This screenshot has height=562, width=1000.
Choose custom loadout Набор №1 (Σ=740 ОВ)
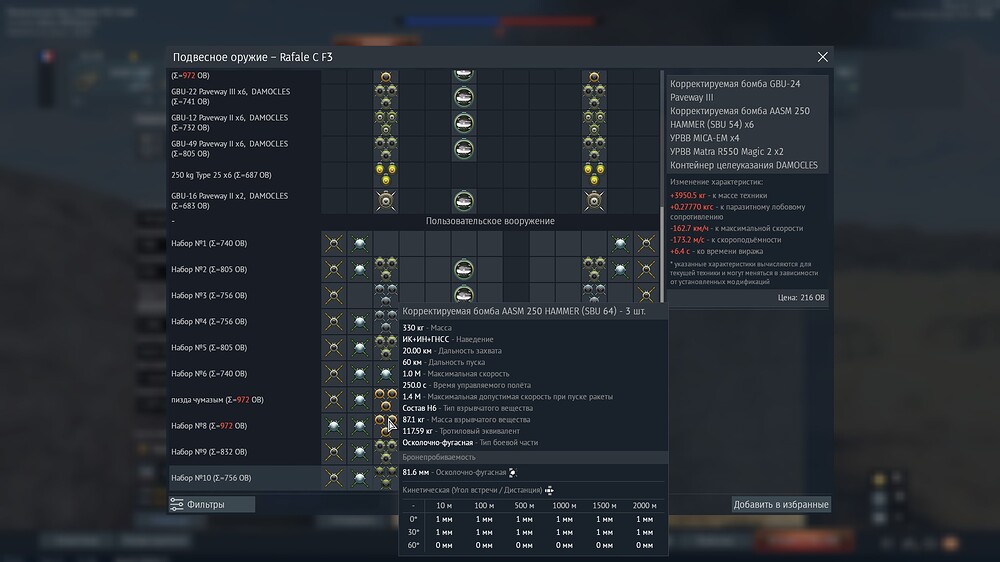(209, 243)
